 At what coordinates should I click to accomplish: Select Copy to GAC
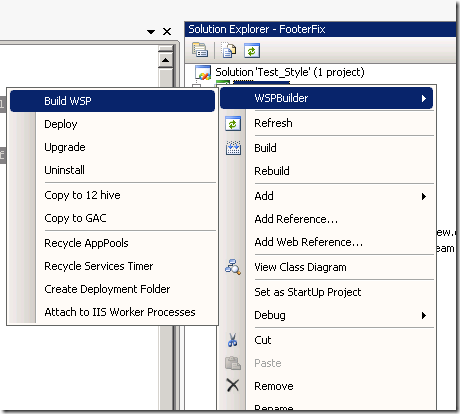point(112,218)
